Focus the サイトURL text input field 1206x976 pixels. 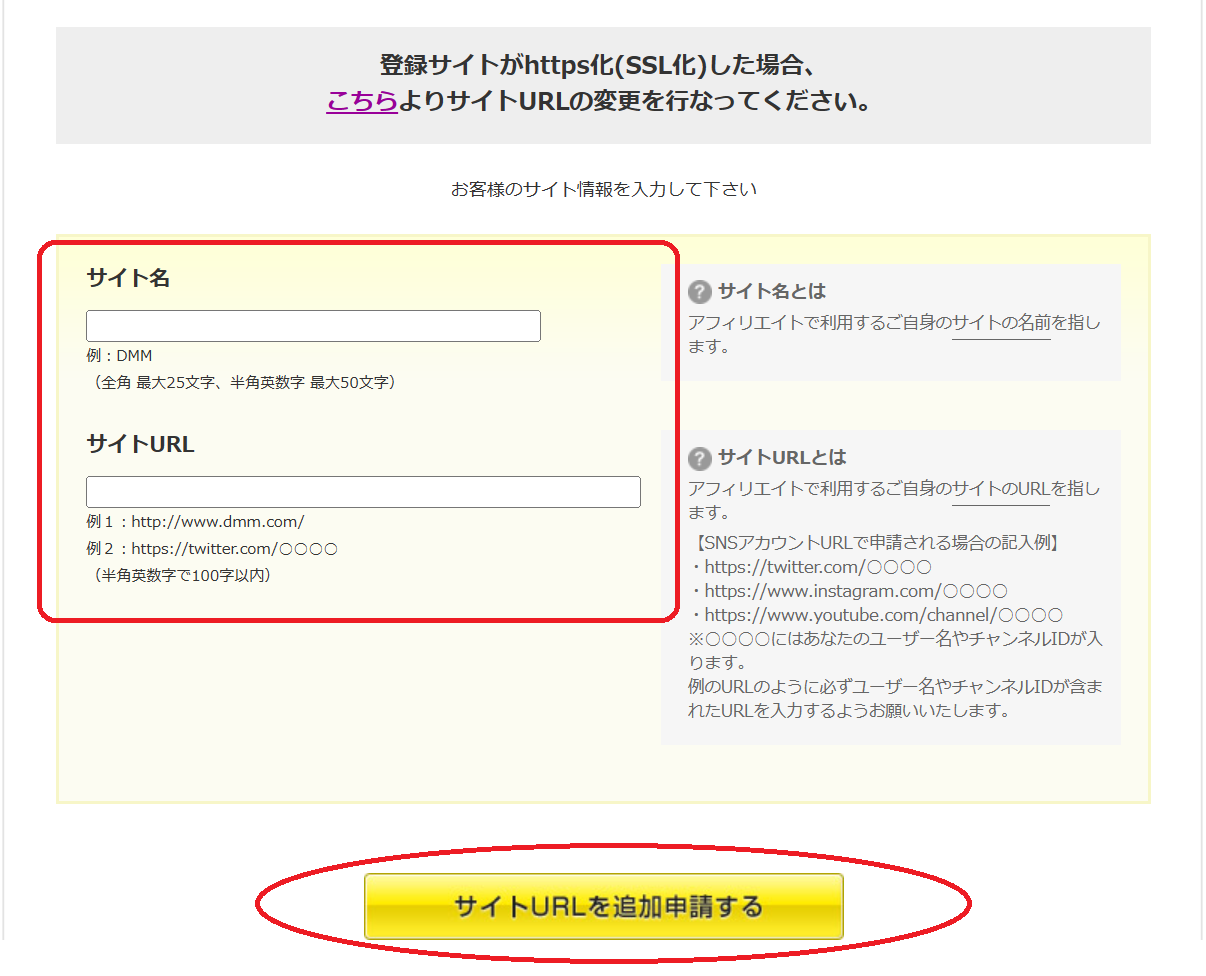tap(363, 492)
